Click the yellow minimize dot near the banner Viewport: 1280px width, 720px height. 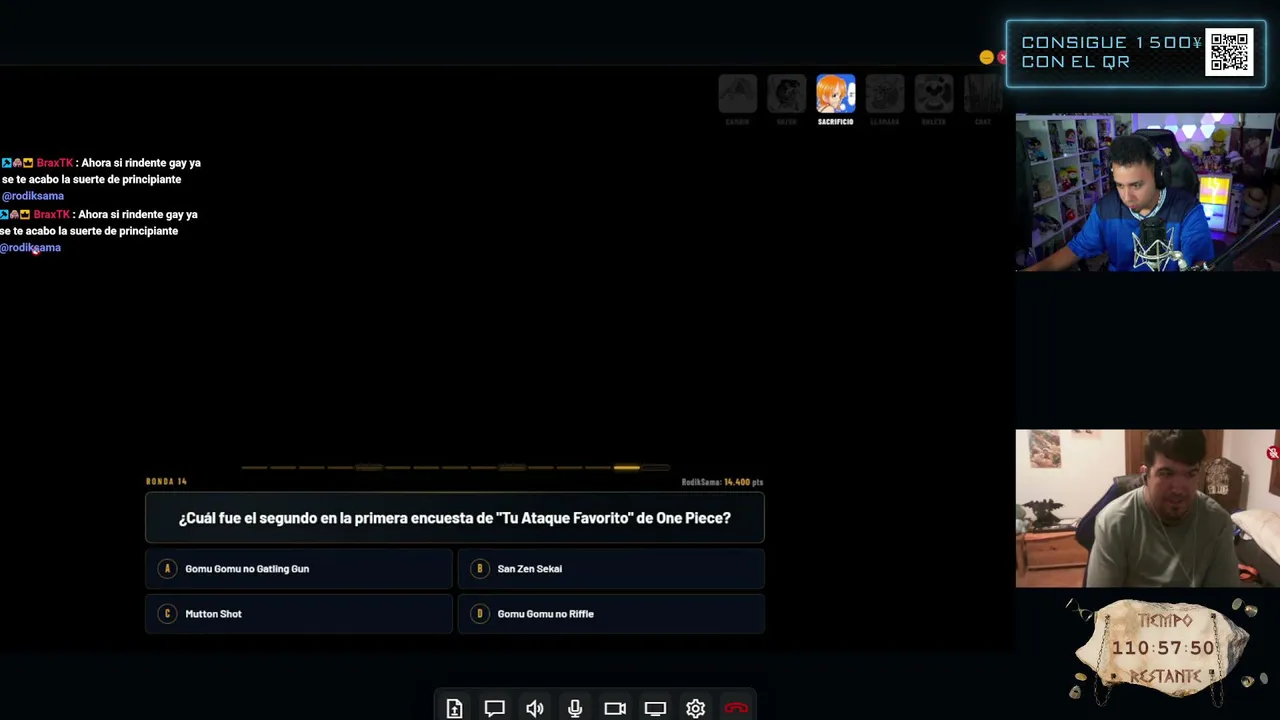click(x=986, y=57)
